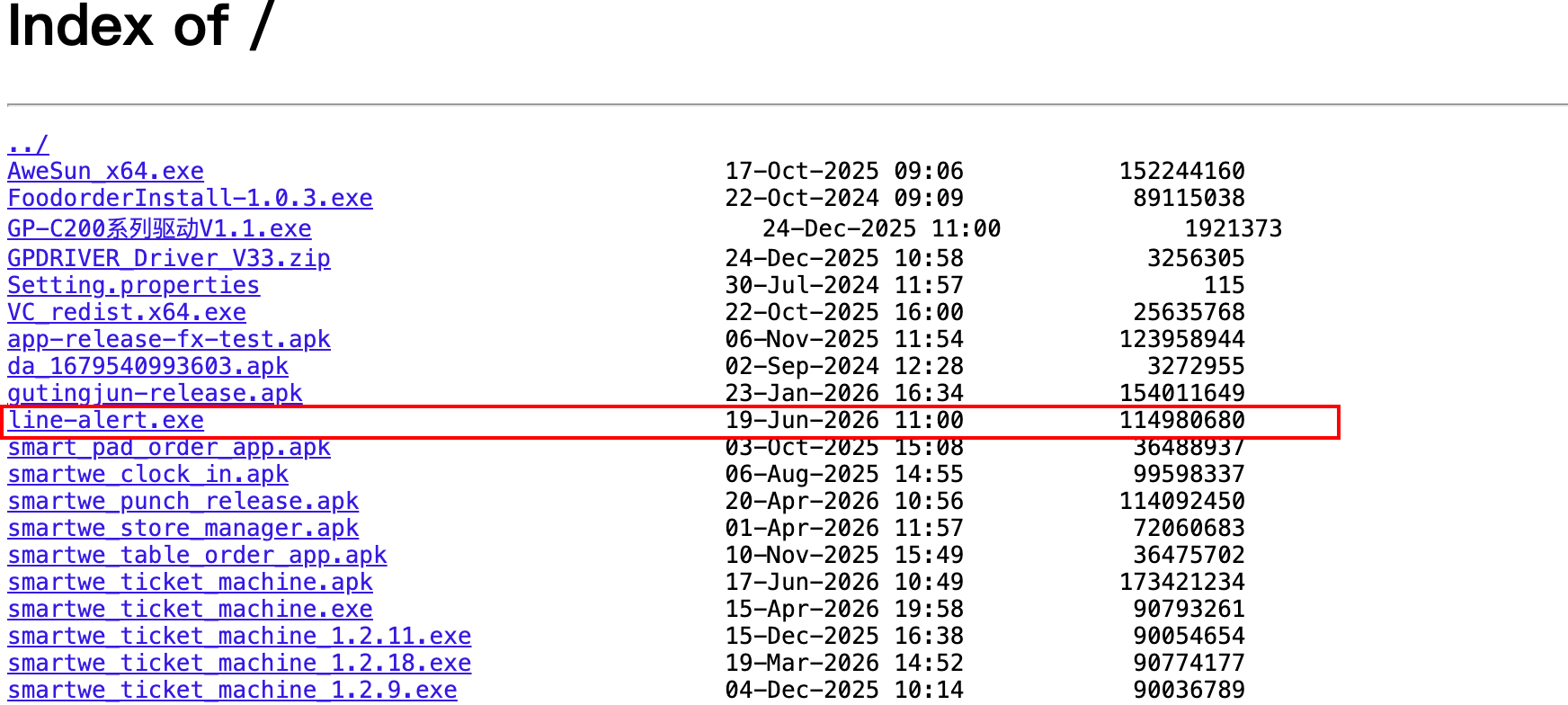Download smartwe_ticket_machine_1.2.11.exe
The height and width of the screenshot is (705, 1568).
coord(239,636)
